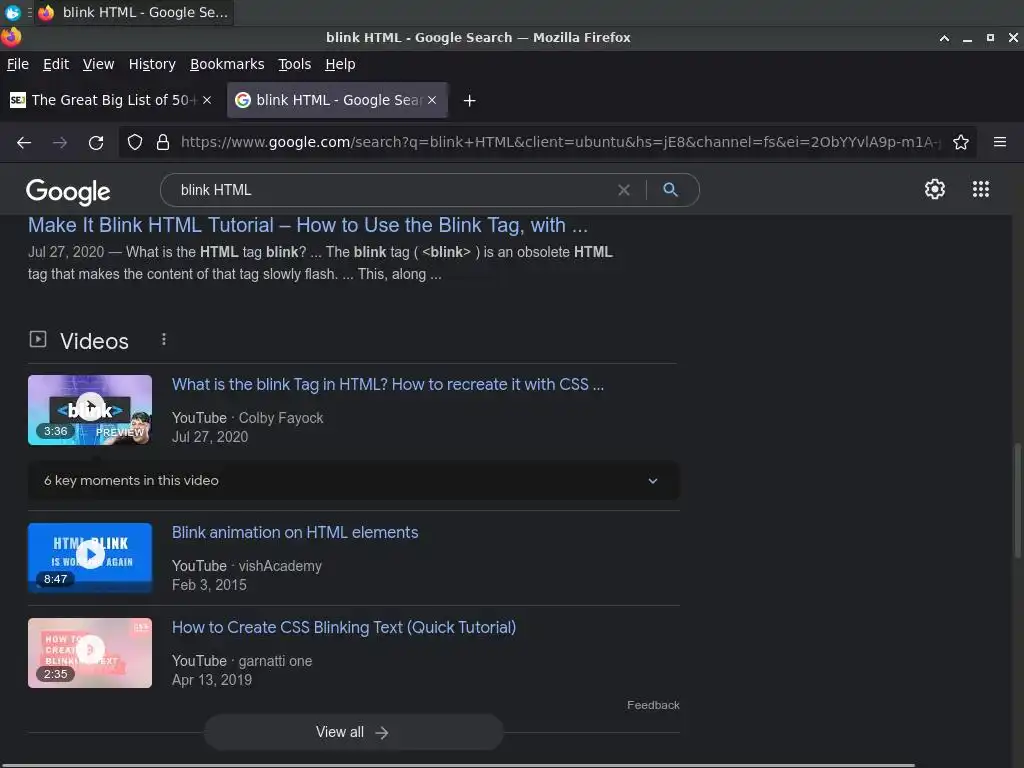Open How to Create CSS Blinking Text link

[344, 628]
